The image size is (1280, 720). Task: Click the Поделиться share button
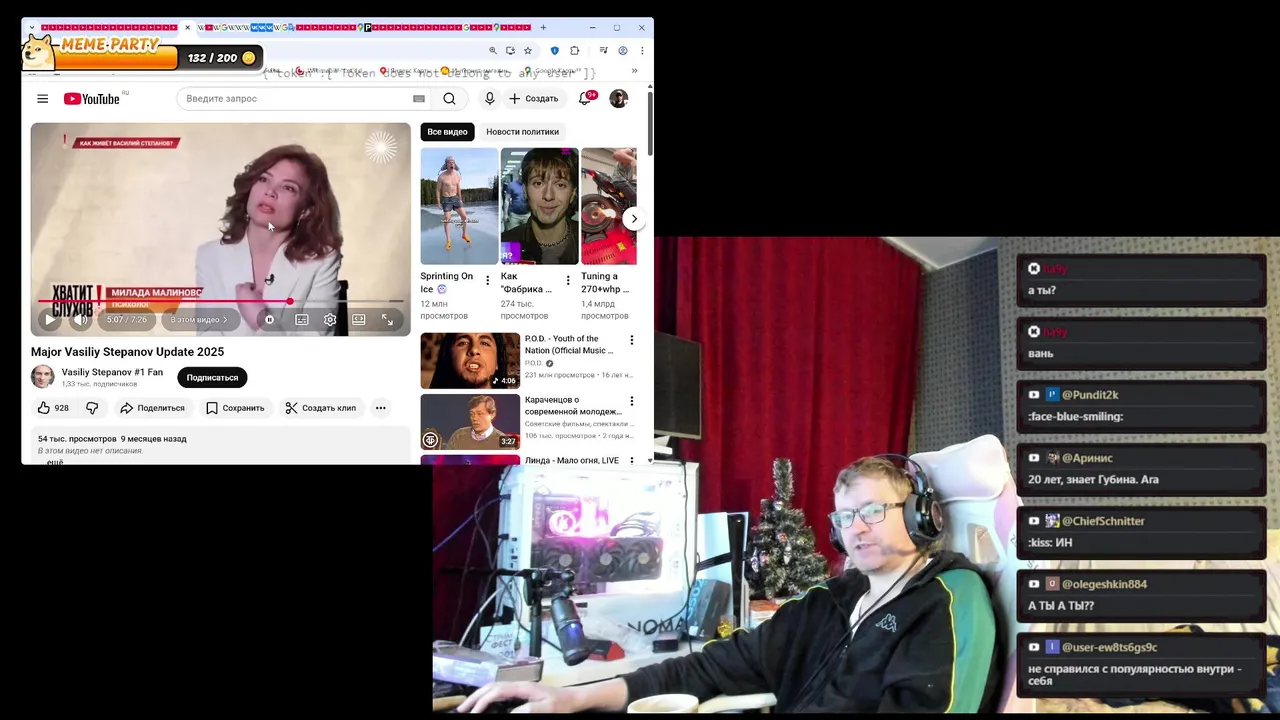coord(152,408)
